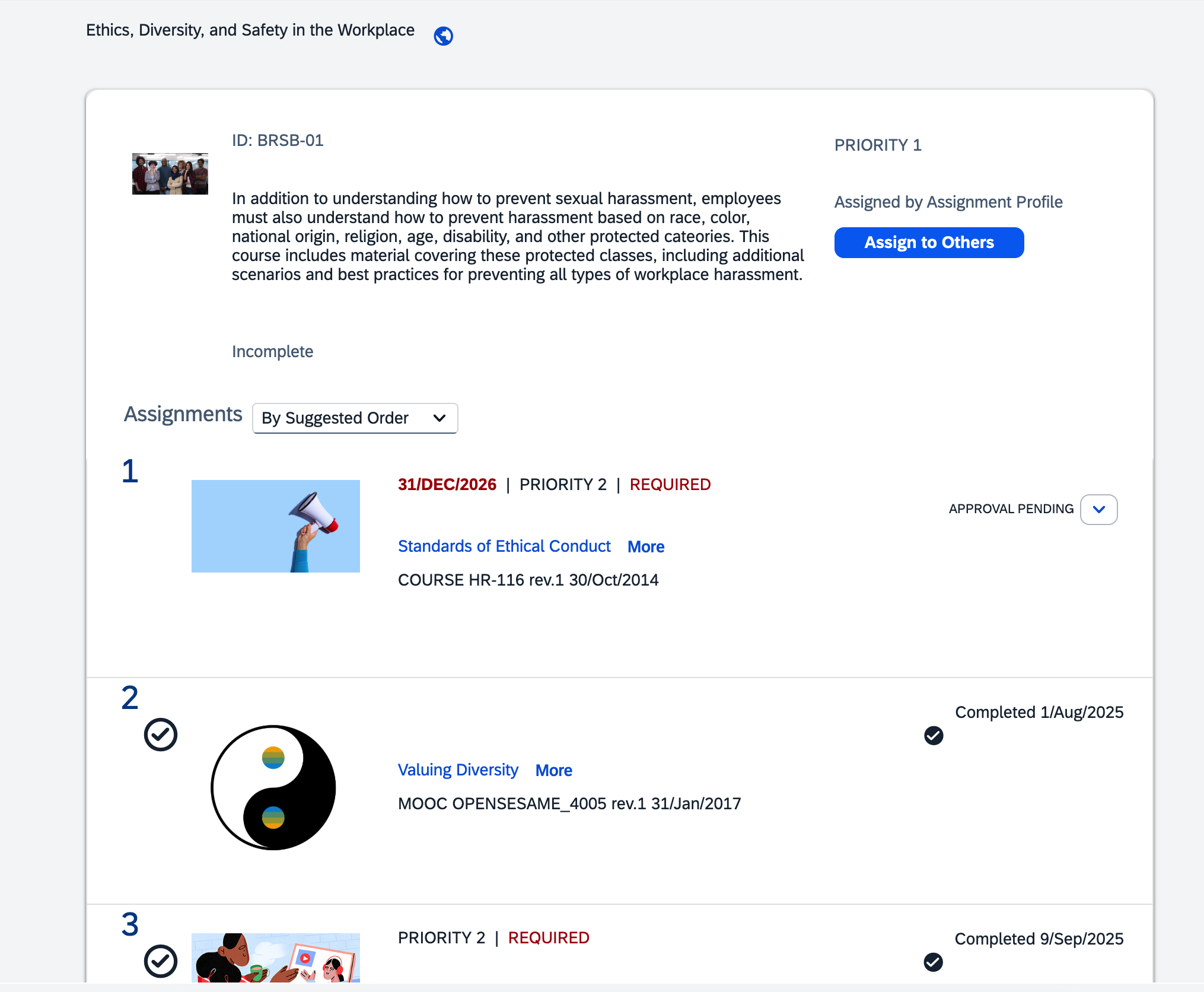Click outlined checkmark circle for item 3
The height and width of the screenshot is (992, 1204).
click(161, 961)
